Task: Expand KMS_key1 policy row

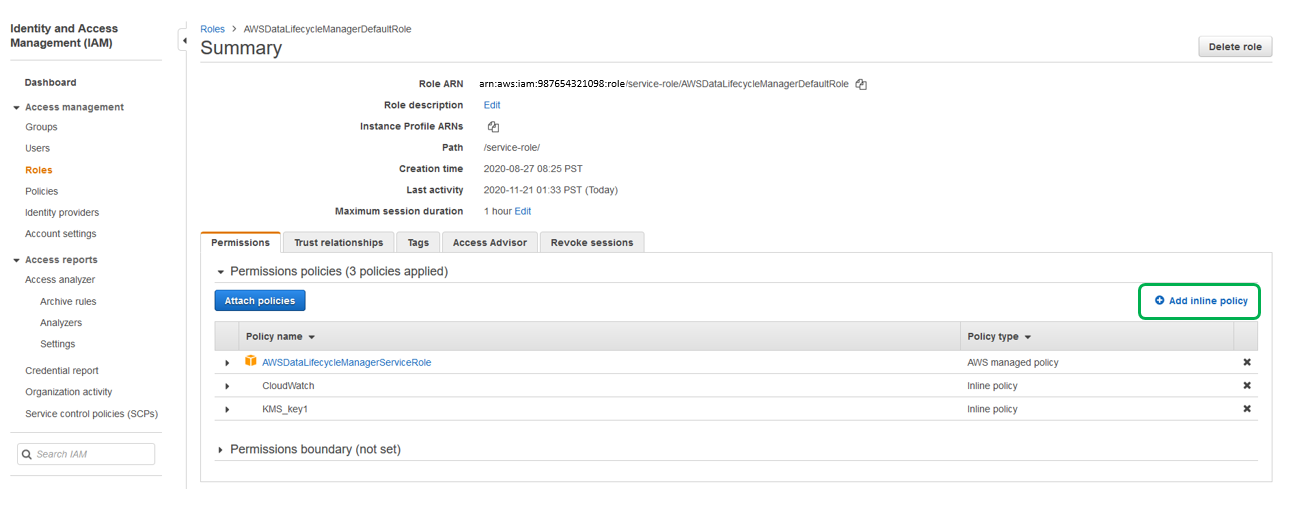Action: click(x=227, y=409)
